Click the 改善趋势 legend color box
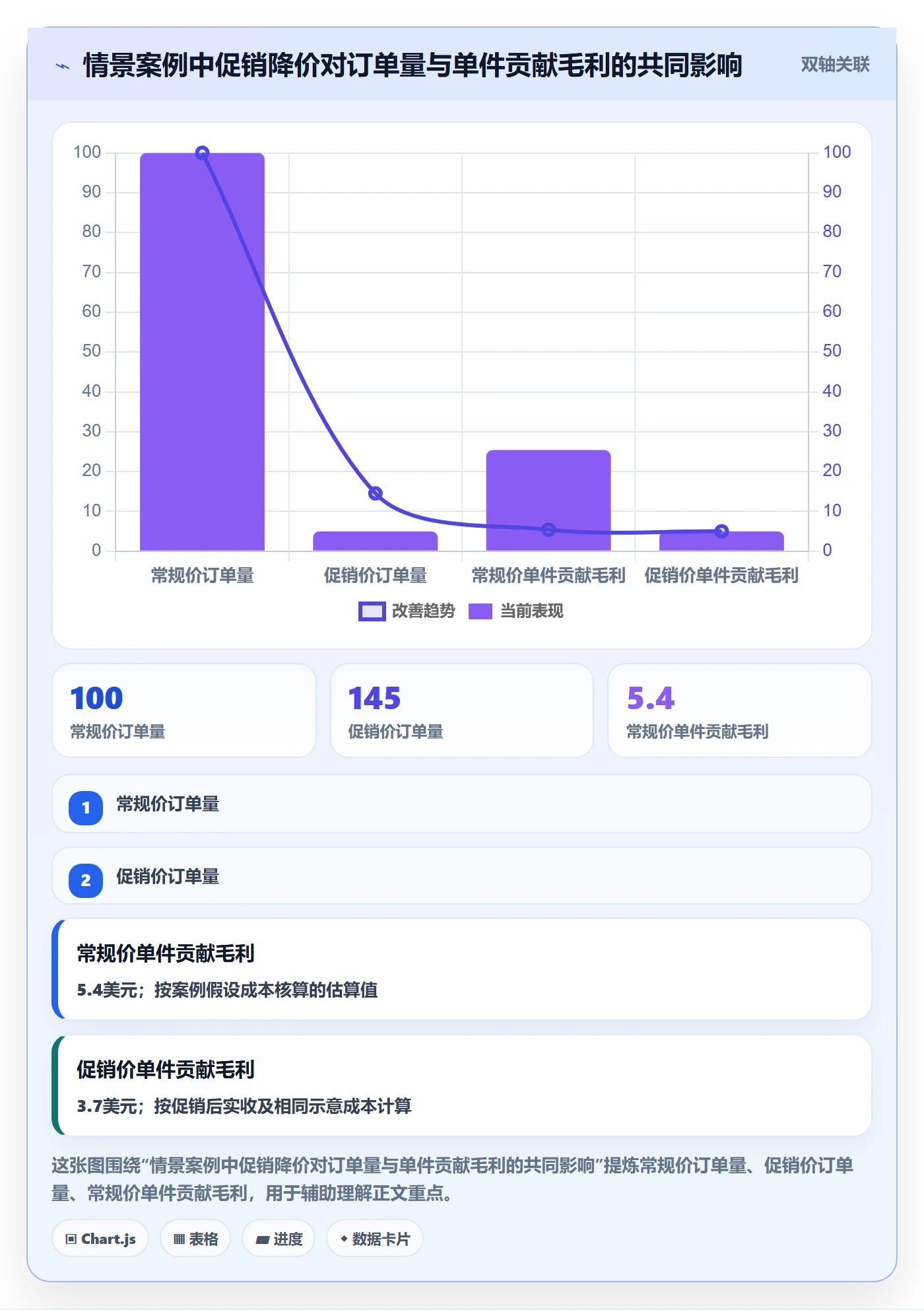The image size is (924, 1310). pos(372,611)
